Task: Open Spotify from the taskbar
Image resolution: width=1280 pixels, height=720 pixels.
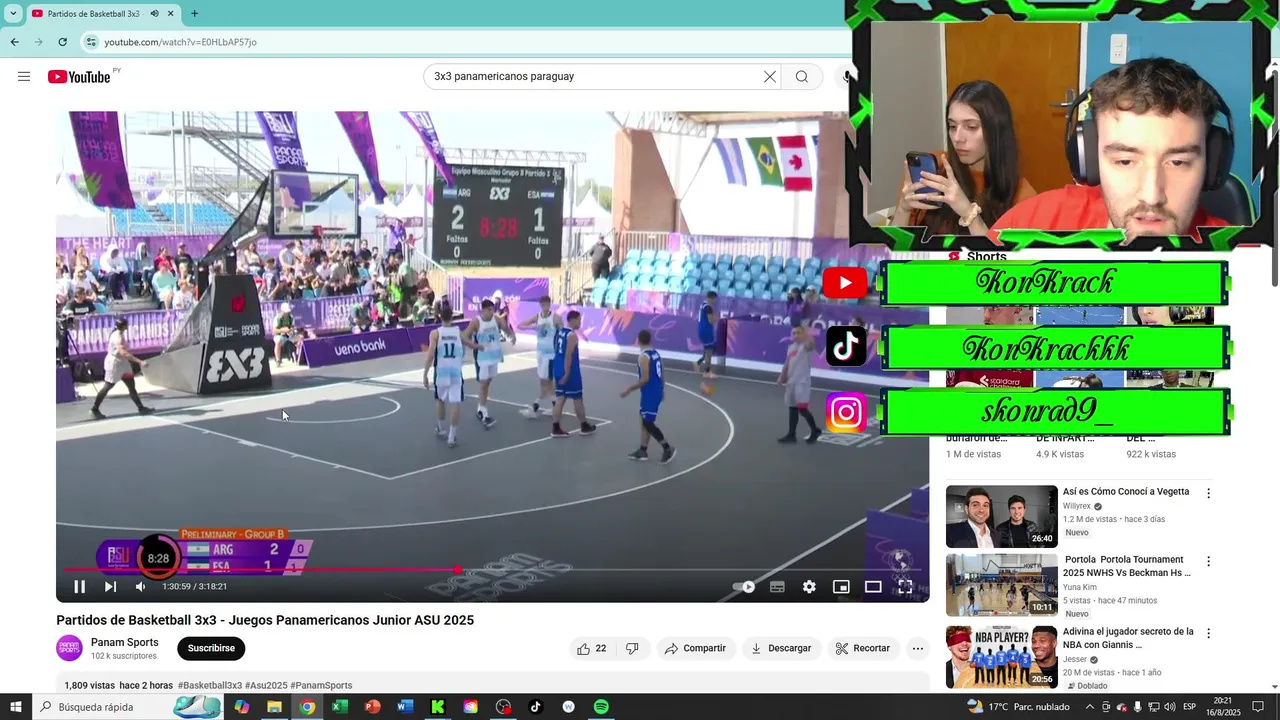Action: 601,707
